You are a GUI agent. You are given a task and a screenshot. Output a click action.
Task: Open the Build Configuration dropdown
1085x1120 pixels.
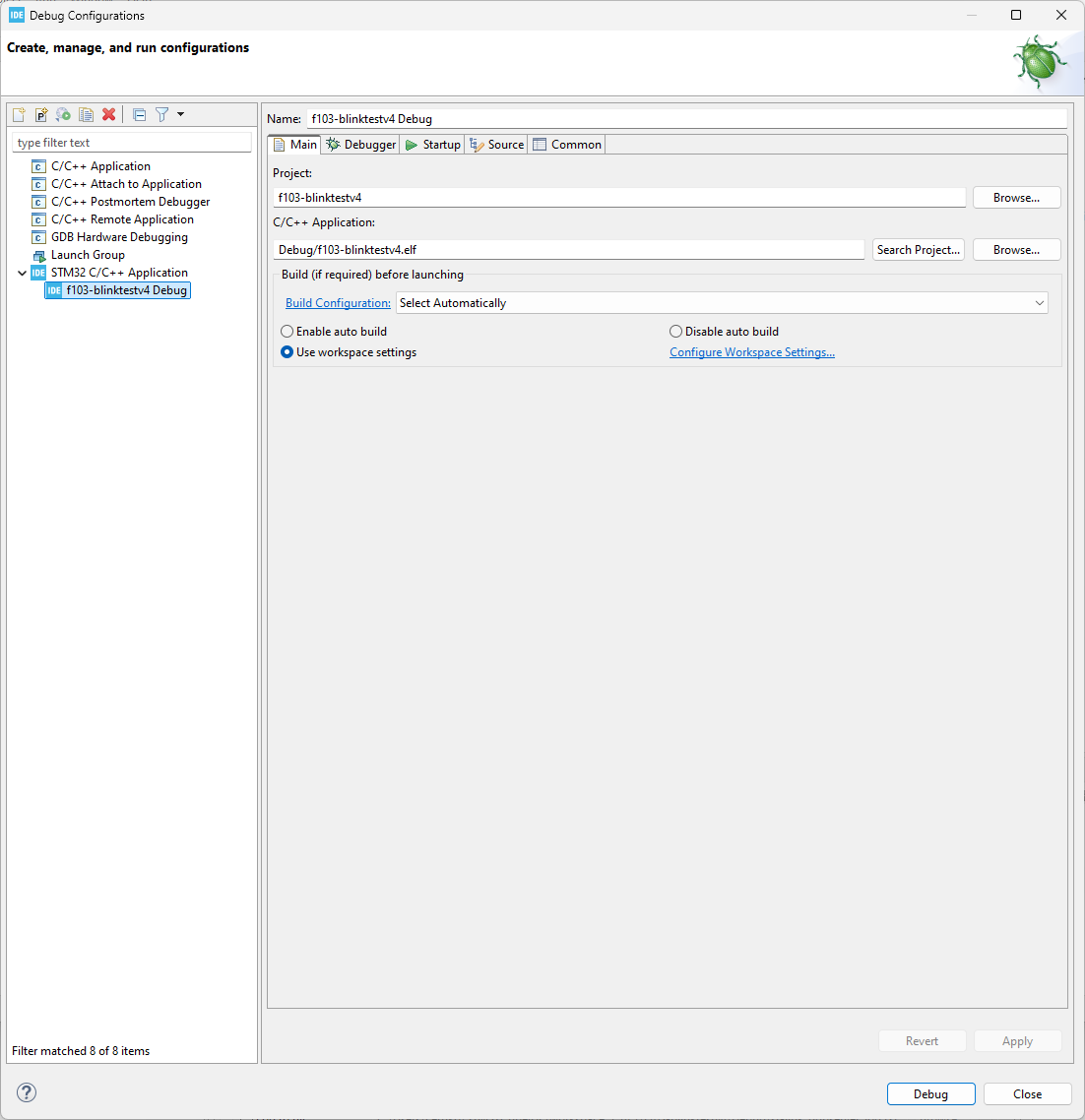(1039, 302)
